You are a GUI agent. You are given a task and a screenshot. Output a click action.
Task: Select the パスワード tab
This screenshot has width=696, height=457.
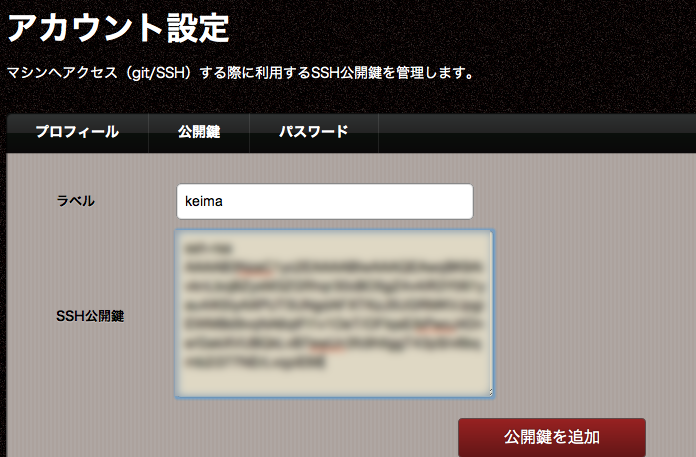(314, 132)
